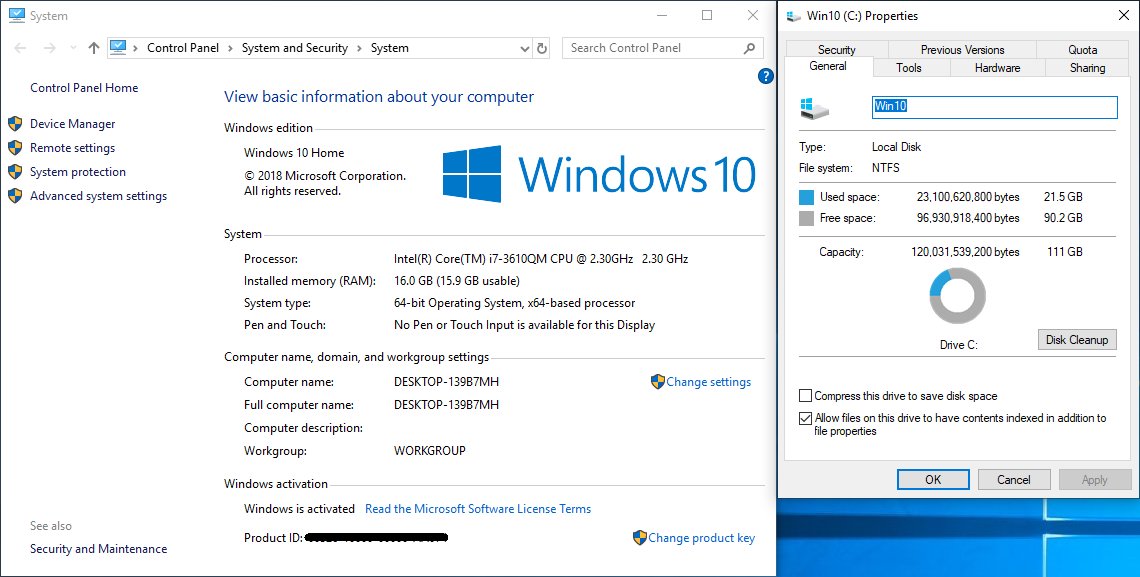The image size is (1140, 577).
Task: Click the drive name field containing Win10
Action: [995, 107]
